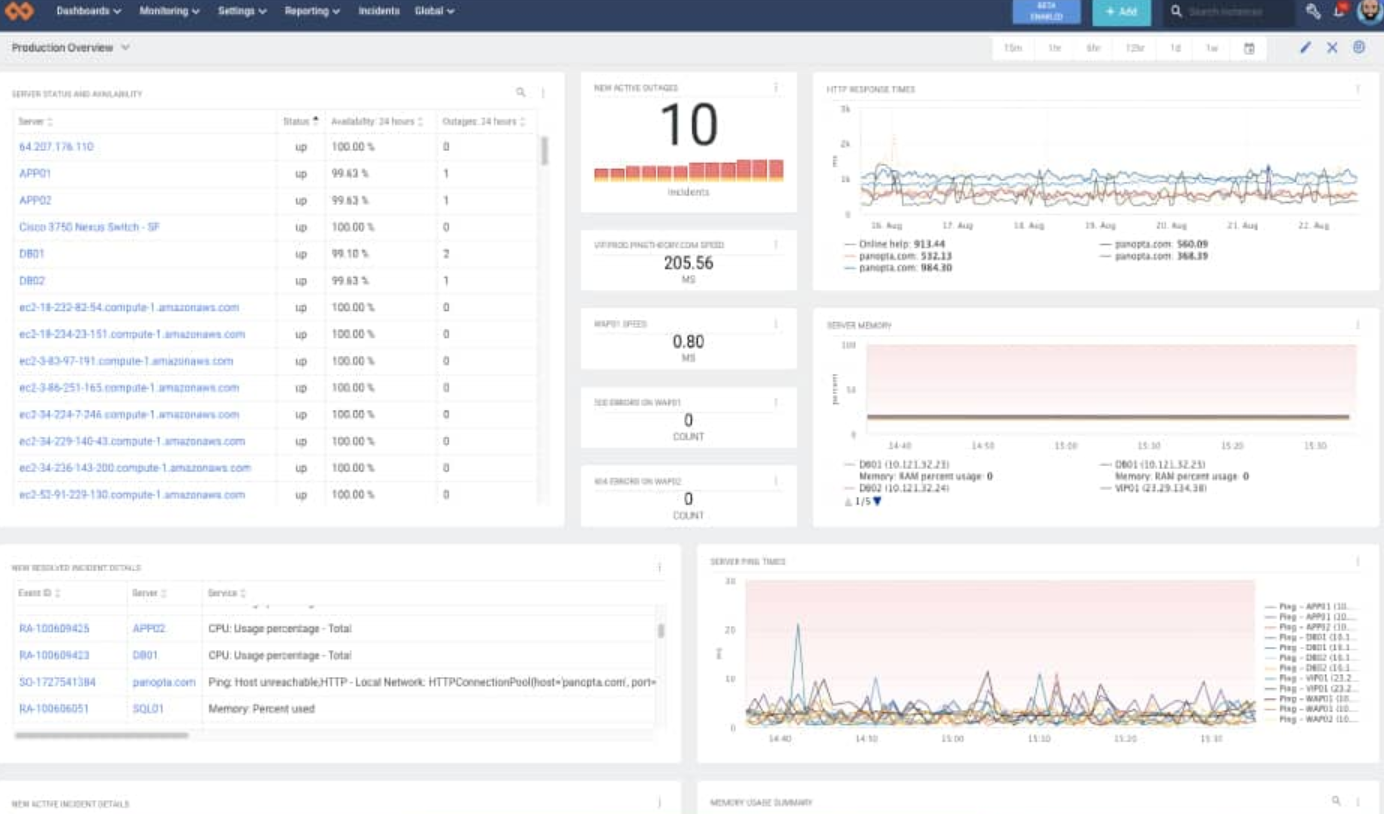Sort by Availability: 24 hours column
Image resolution: width=1384 pixels, height=814 pixels.
click(x=377, y=121)
